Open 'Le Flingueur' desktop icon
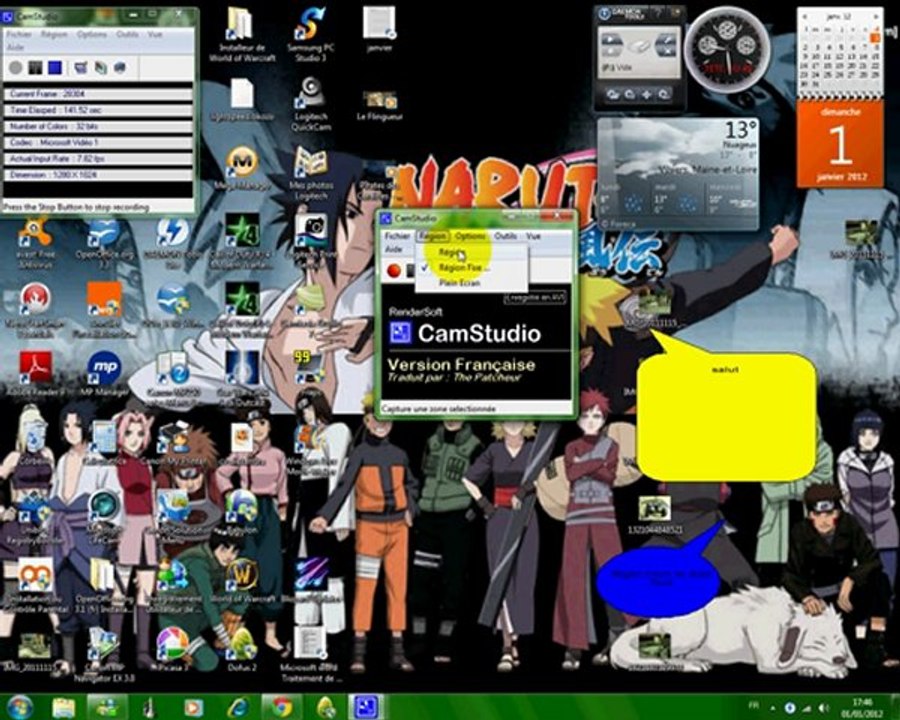The height and width of the screenshot is (720, 900). point(379,106)
